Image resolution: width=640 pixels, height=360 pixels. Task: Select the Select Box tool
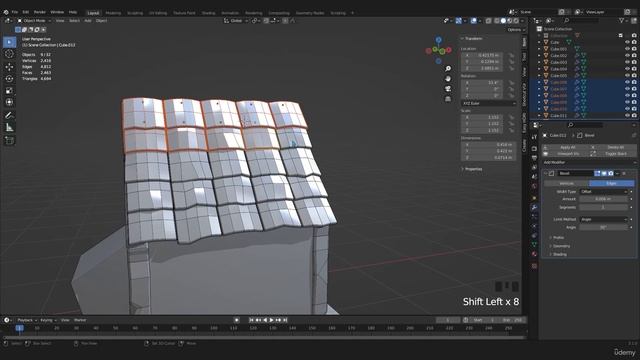coord(9,42)
